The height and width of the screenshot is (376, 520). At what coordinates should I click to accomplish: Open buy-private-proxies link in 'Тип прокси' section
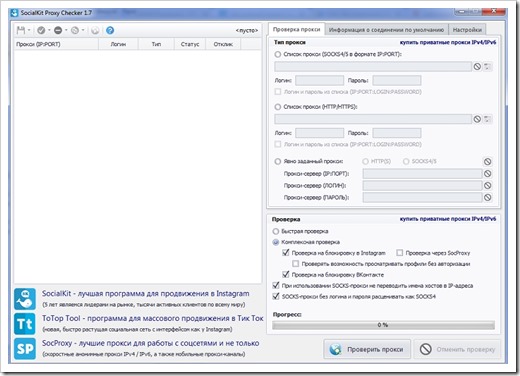tap(448, 42)
